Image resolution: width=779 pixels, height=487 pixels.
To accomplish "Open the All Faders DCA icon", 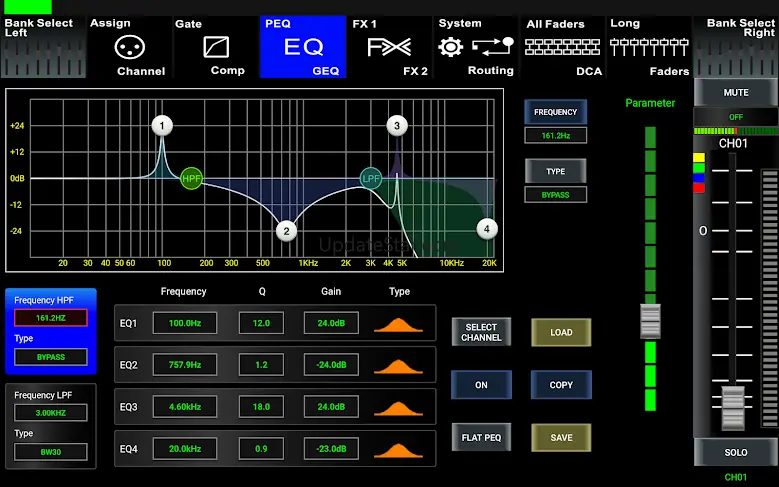I will [563, 47].
